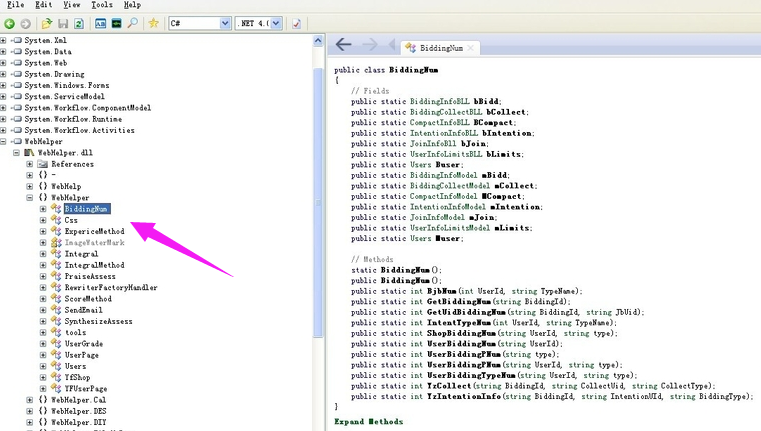
Task: Click the back arrow in decompiler pane
Action: coord(343,45)
